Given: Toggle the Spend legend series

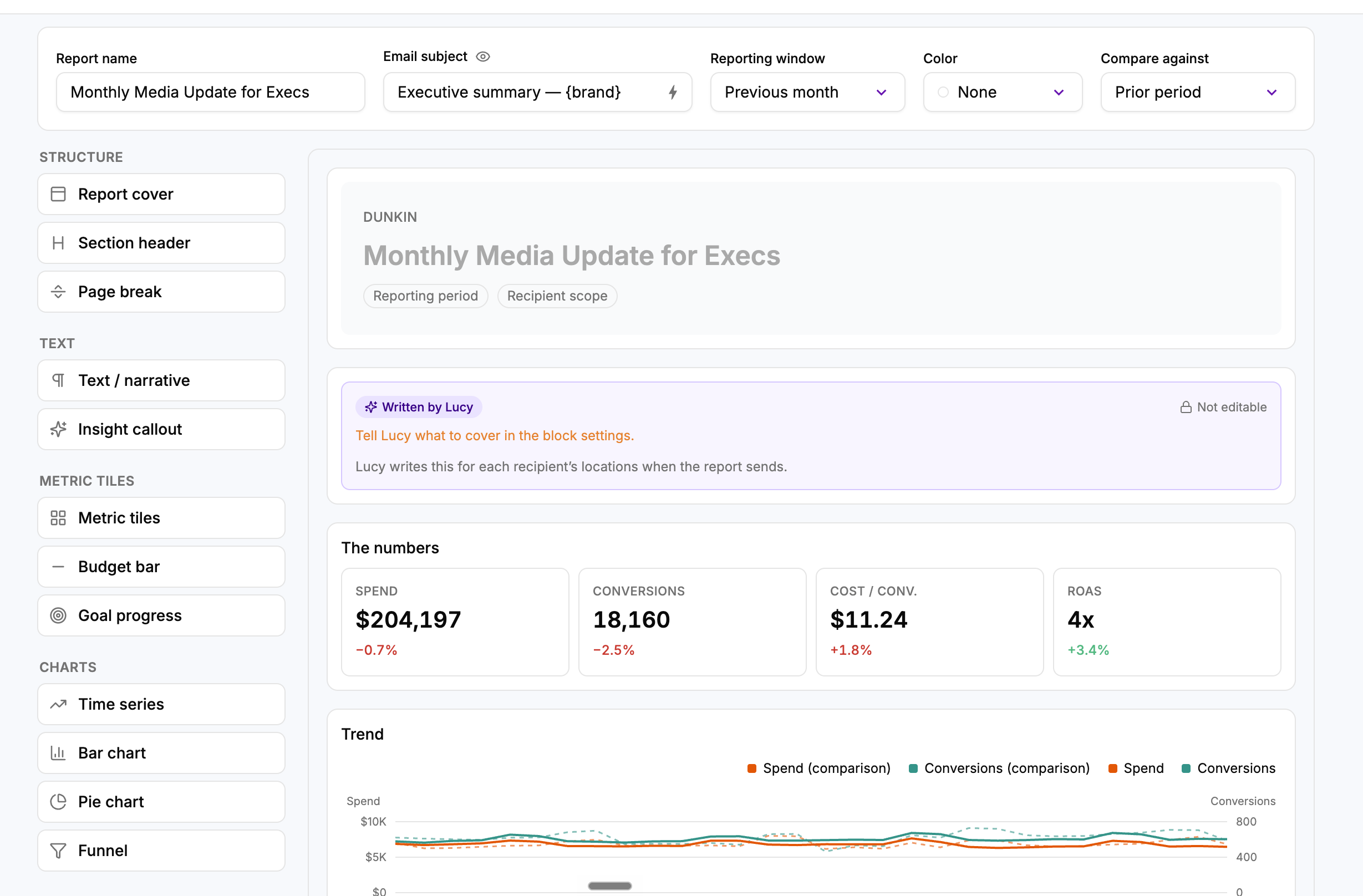Looking at the screenshot, I should (x=1136, y=768).
